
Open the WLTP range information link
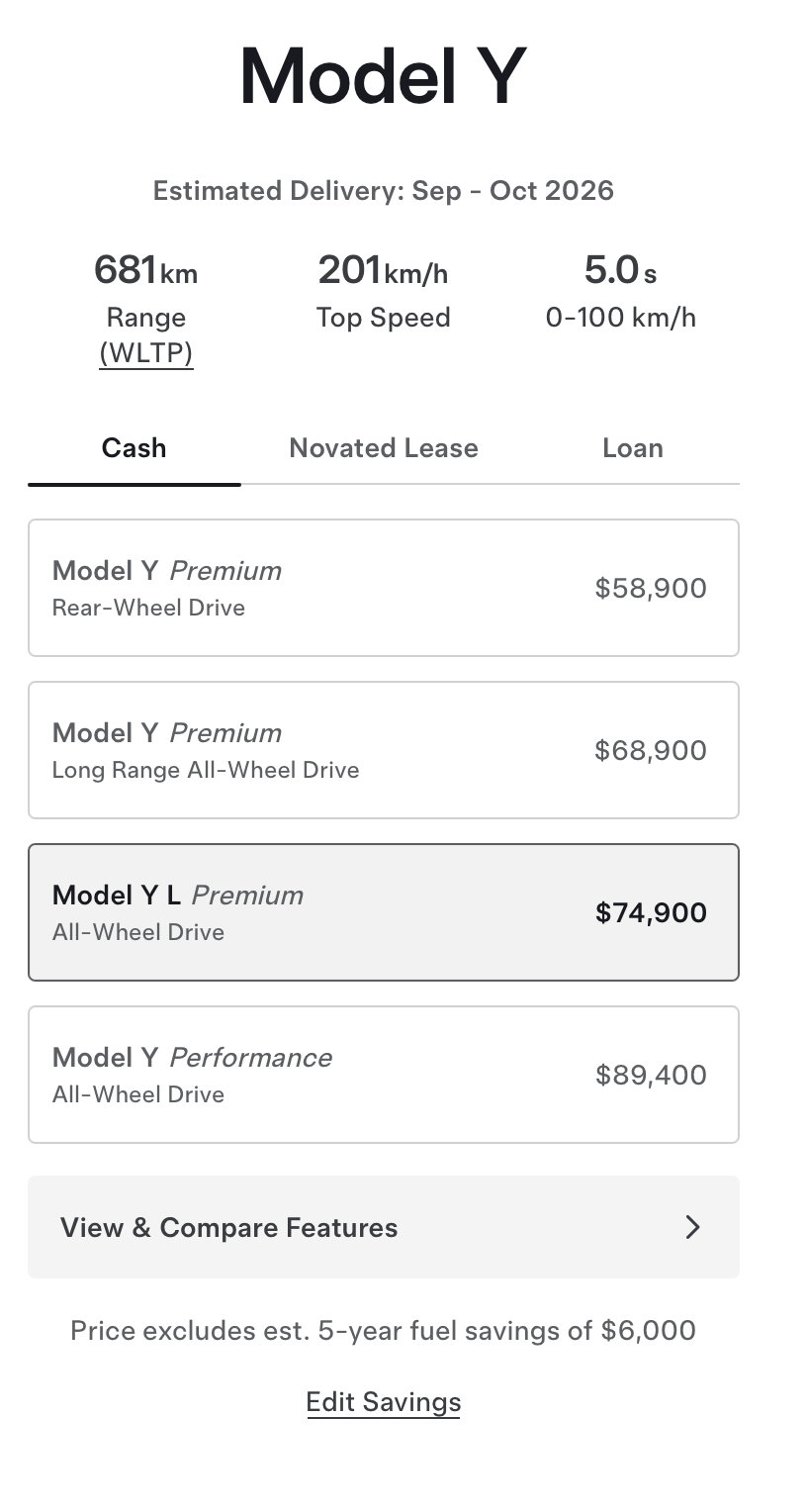point(146,353)
